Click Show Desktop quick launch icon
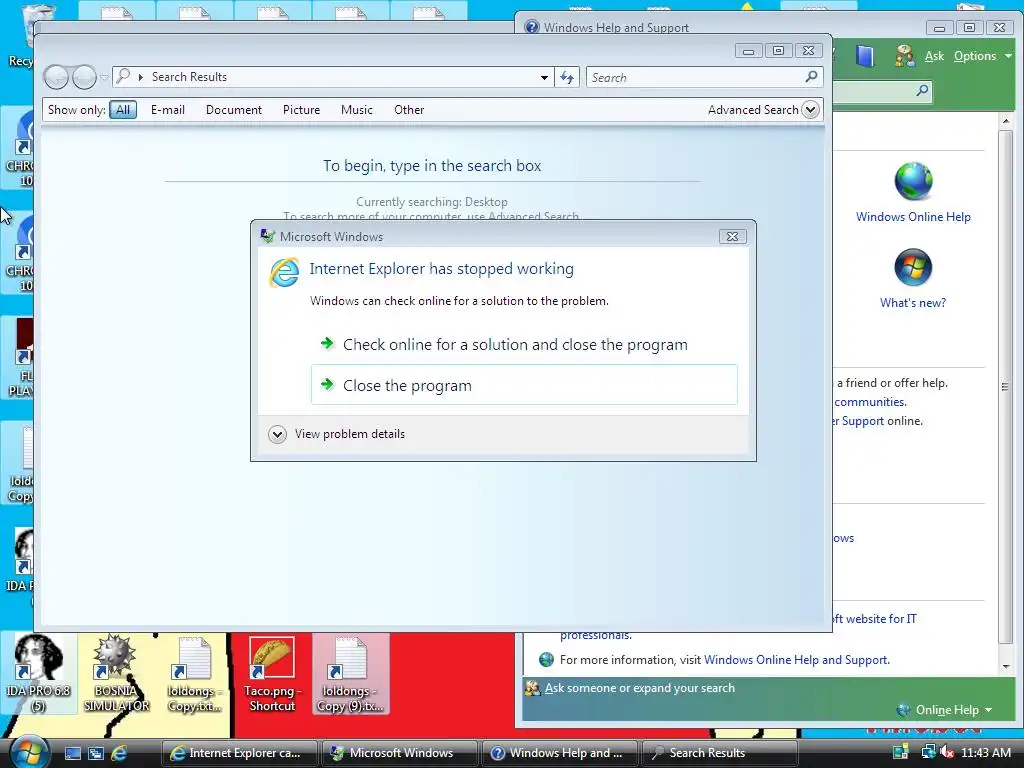 coord(72,753)
